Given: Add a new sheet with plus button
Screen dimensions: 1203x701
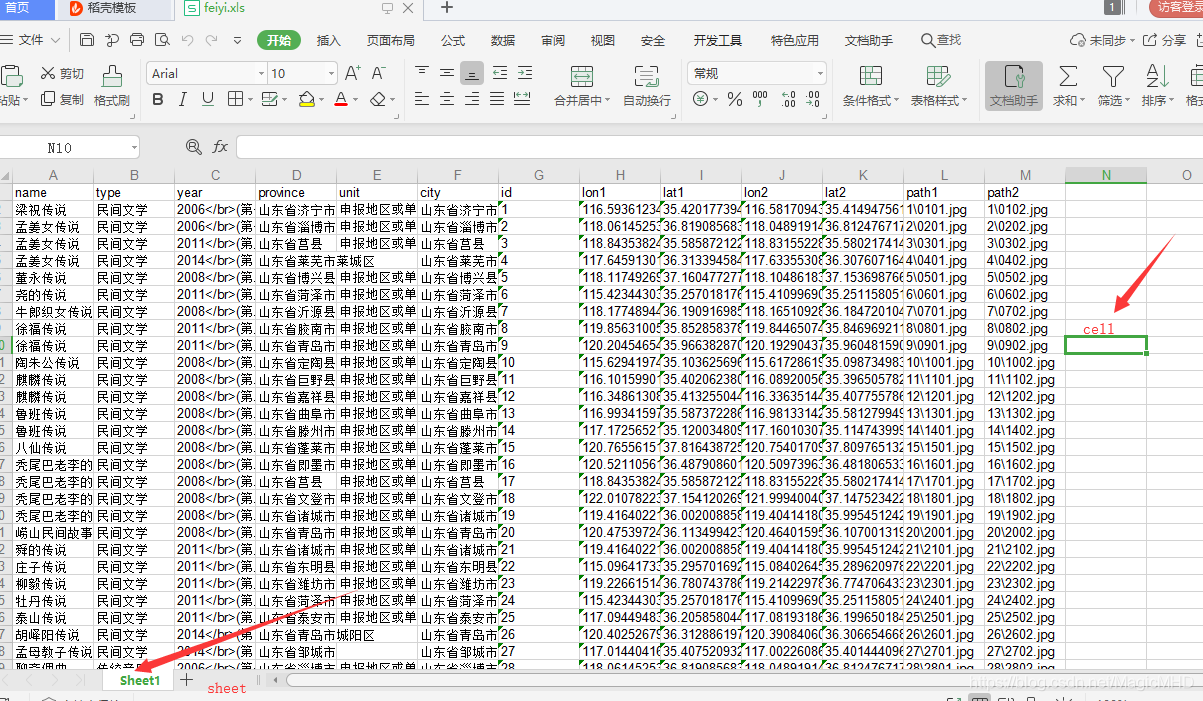Looking at the screenshot, I should click(x=186, y=680).
